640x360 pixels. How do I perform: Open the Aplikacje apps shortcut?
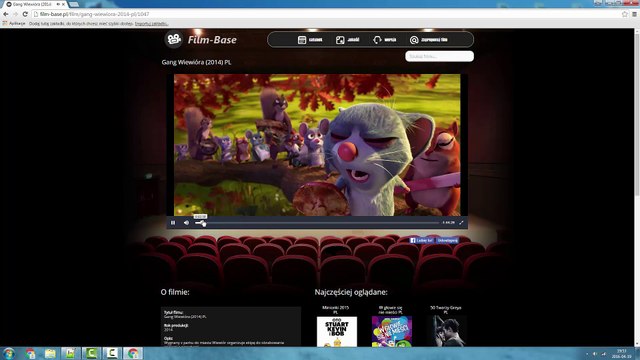click(14, 24)
